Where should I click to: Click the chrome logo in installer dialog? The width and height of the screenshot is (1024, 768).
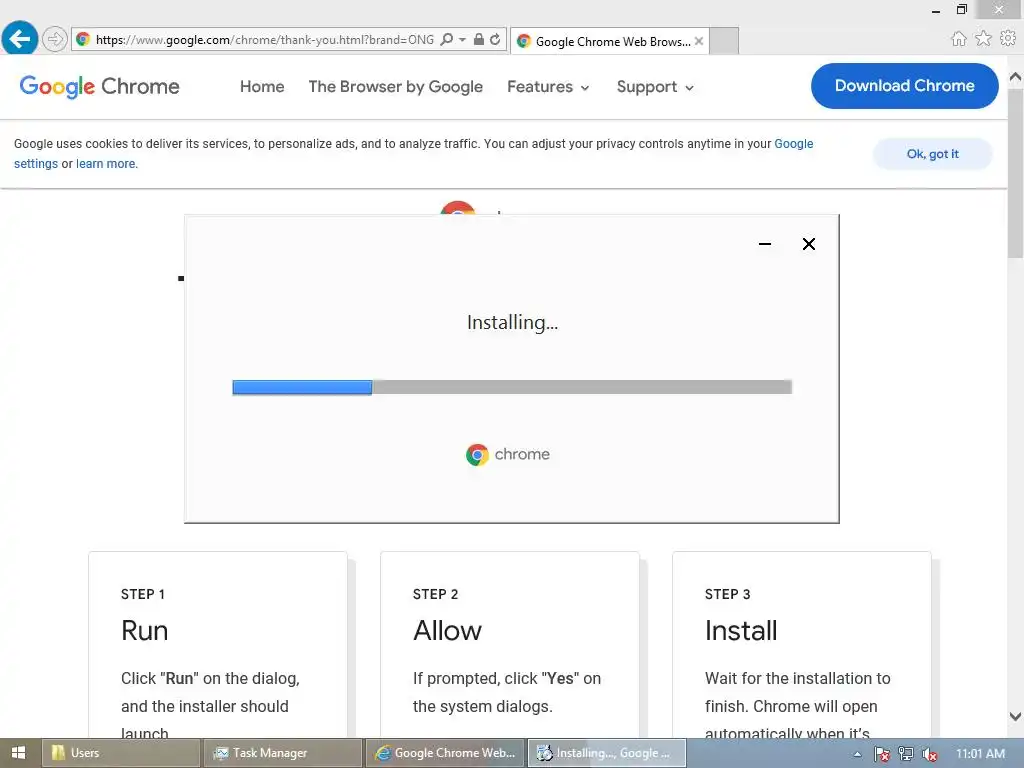pos(507,455)
